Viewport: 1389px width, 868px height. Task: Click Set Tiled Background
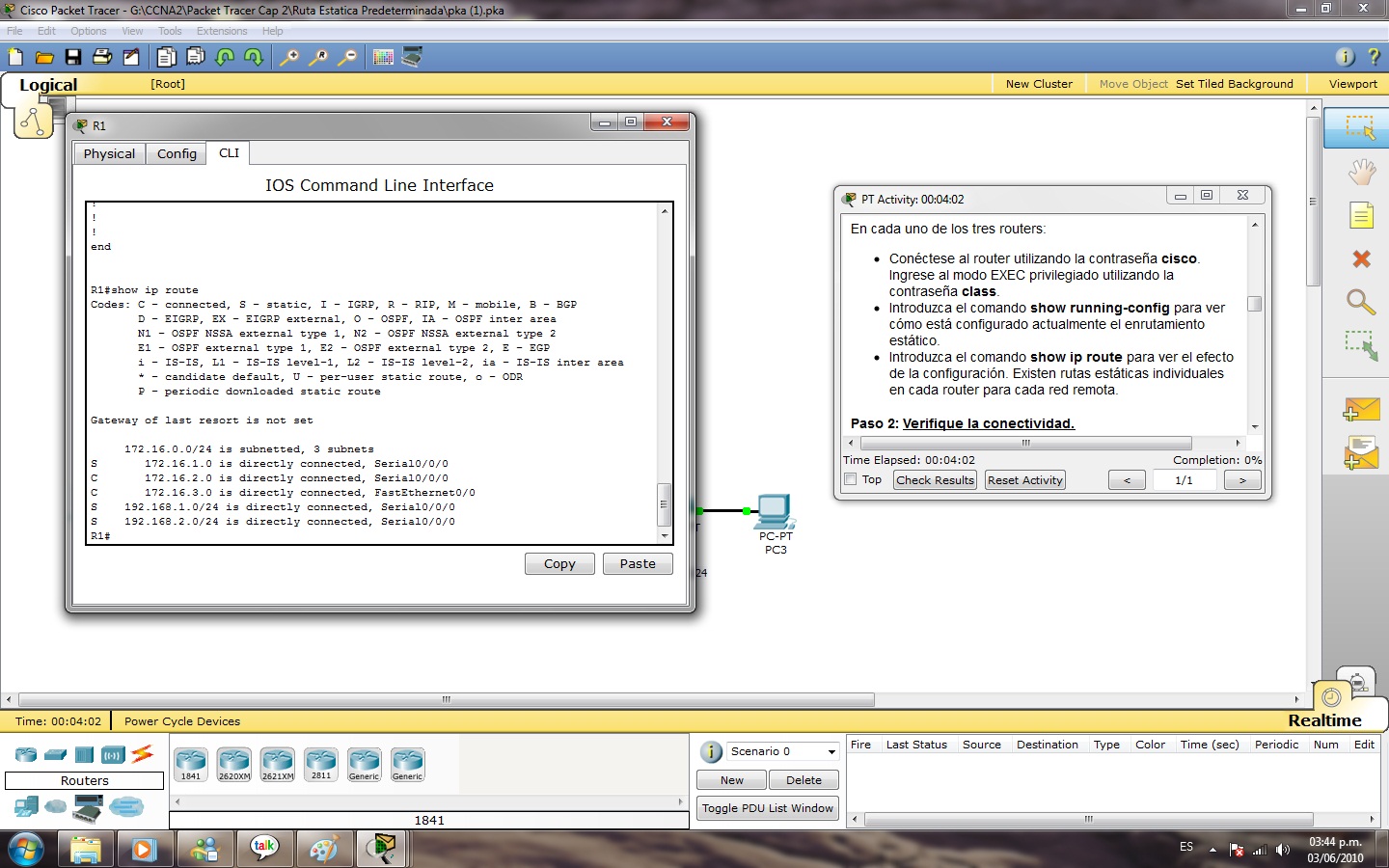coord(1235,84)
